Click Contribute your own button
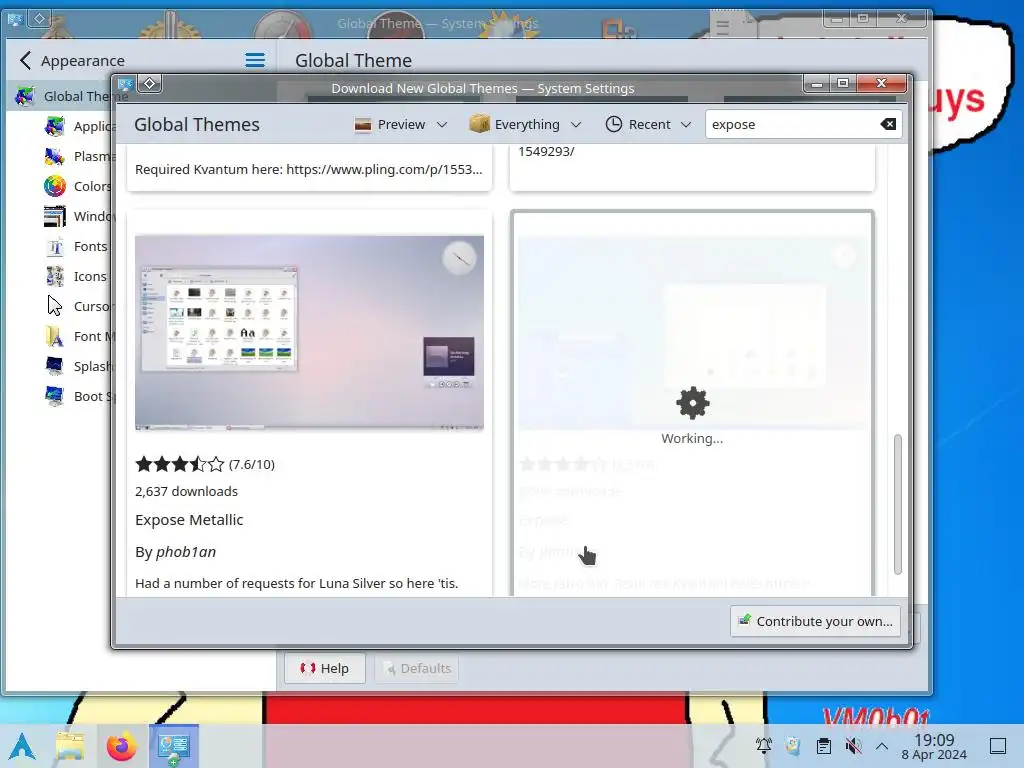 [x=816, y=621]
